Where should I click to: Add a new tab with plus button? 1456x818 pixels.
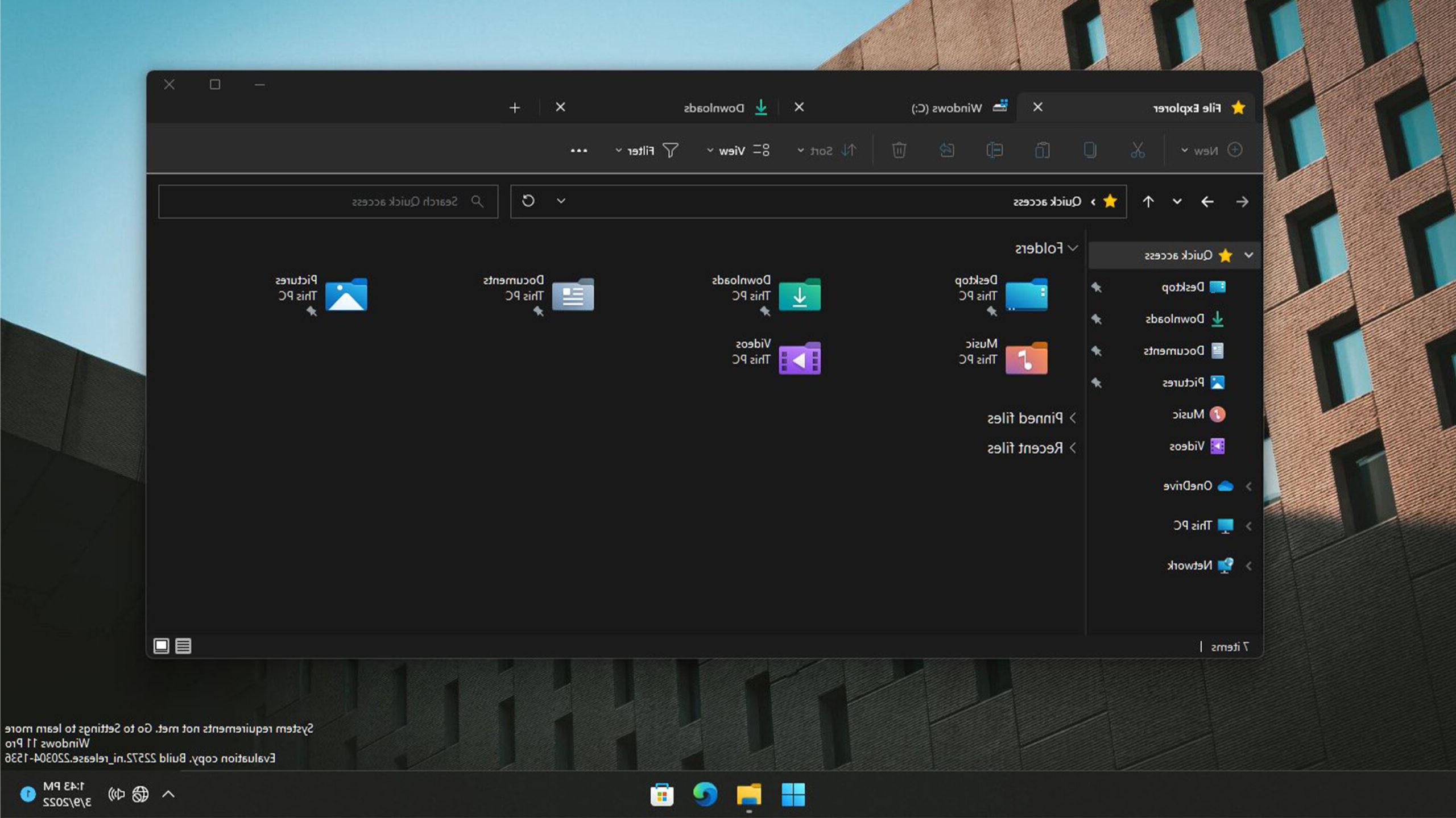coord(514,107)
